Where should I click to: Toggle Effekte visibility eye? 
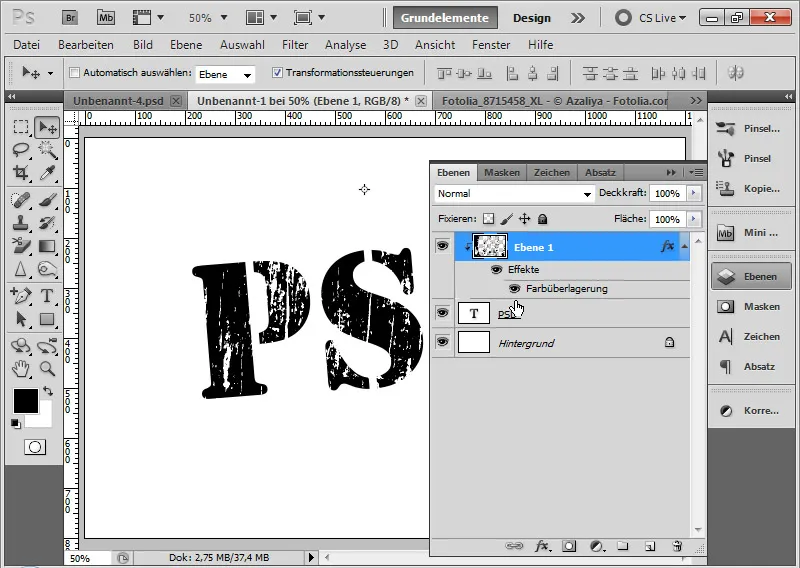496,269
